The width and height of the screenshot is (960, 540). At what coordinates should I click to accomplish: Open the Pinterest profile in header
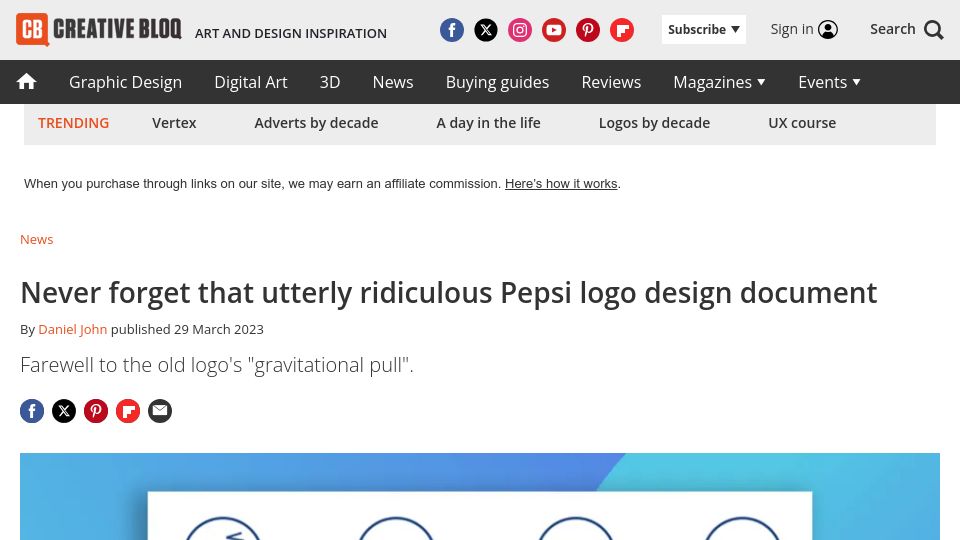(588, 30)
